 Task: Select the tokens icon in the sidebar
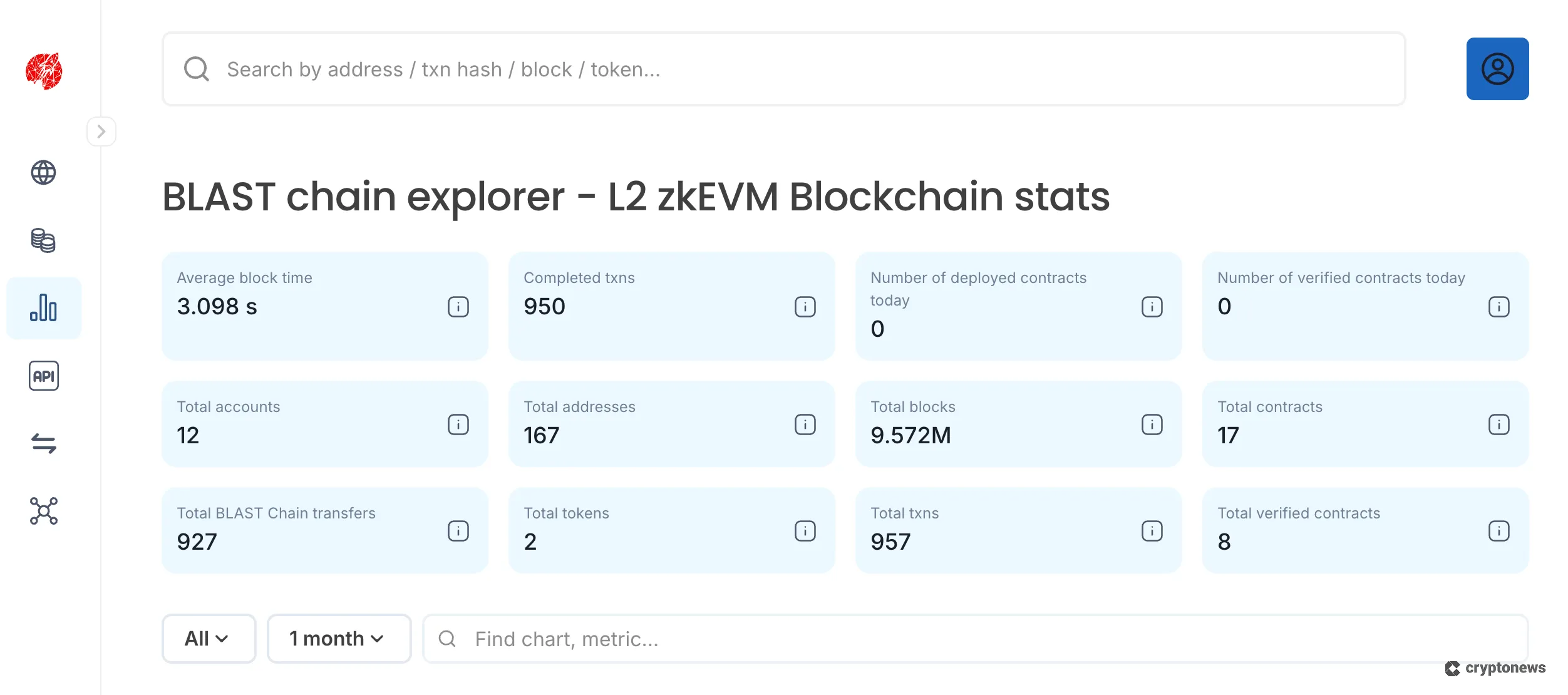(43, 241)
